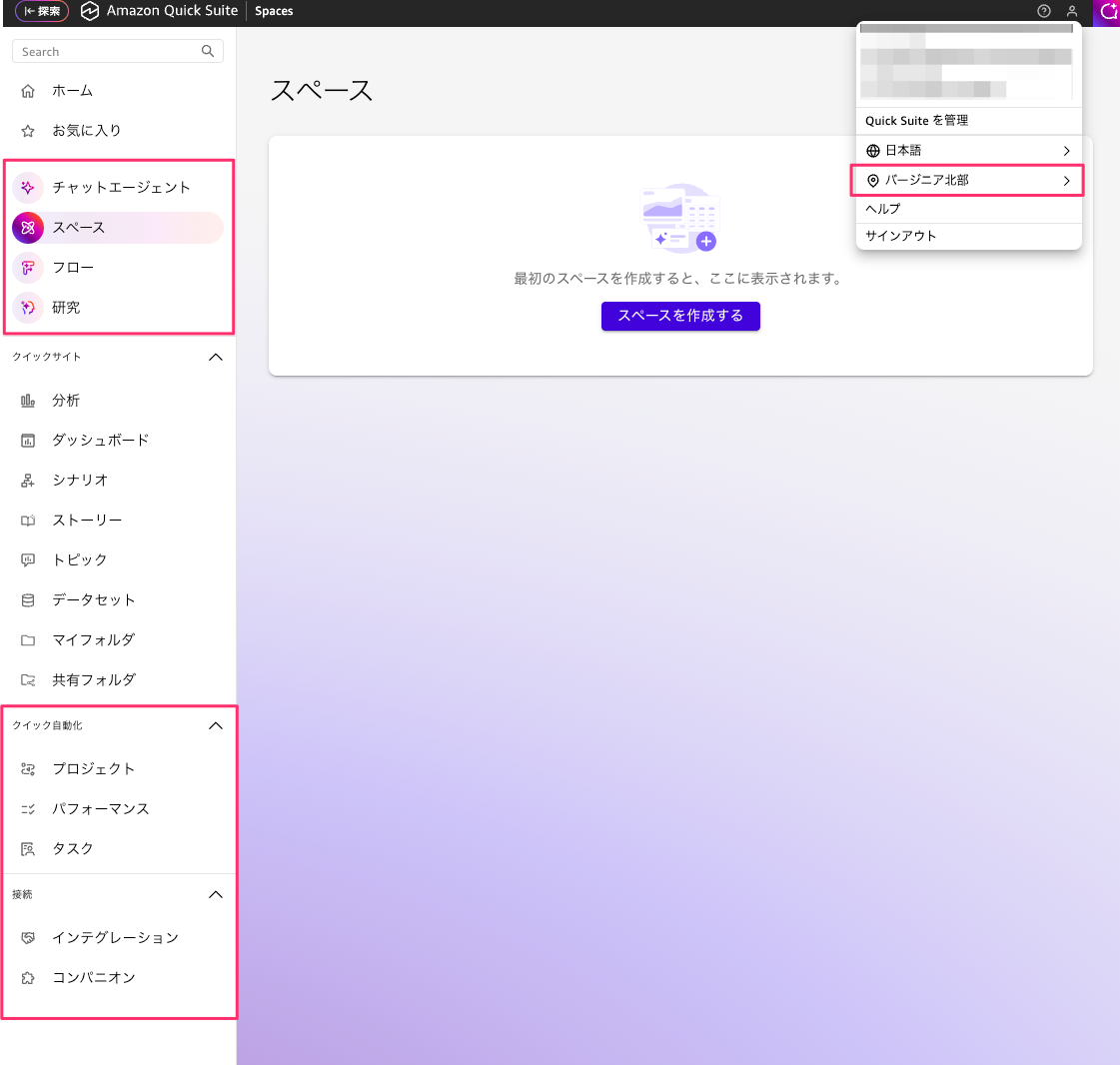Open ダッシュボード in the sidebar
The image size is (1120, 1065).
[100, 441]
